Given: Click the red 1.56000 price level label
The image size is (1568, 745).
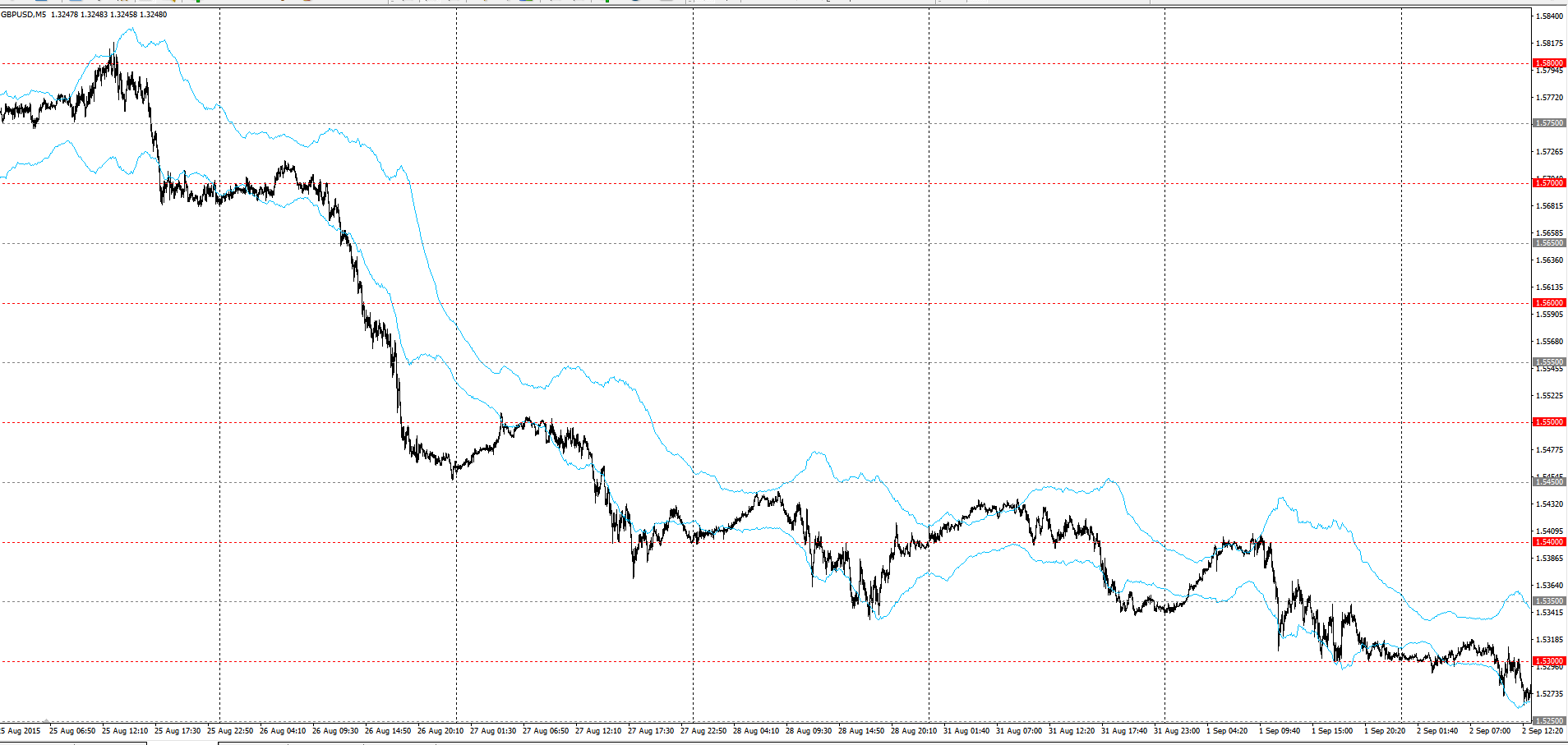Looking at the screenshot, I should tap(1549, 303).
